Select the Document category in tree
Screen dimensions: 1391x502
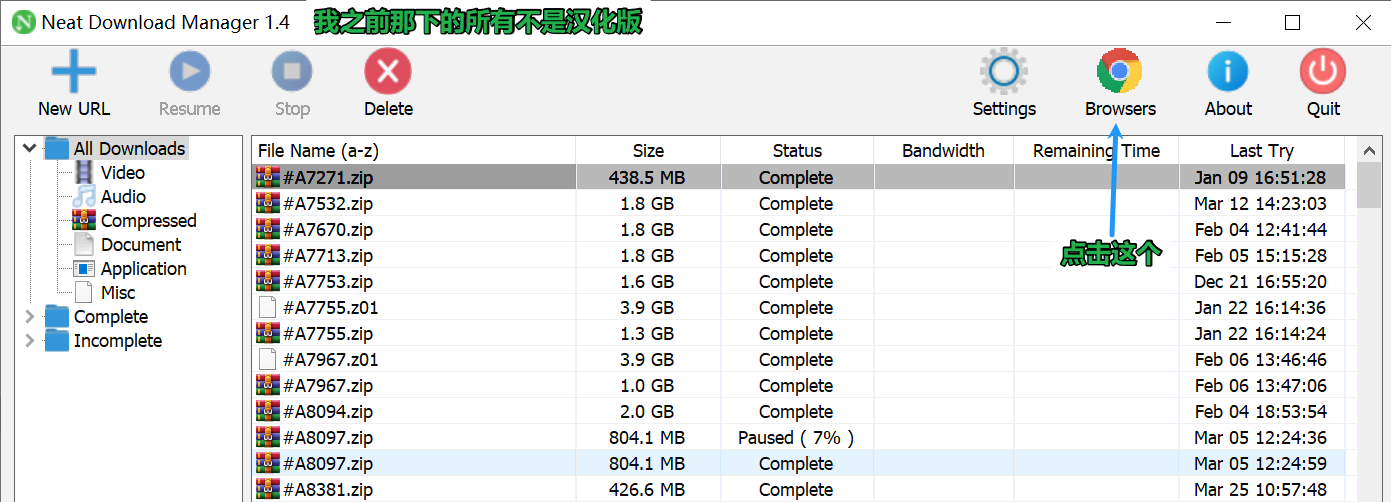(141, 245)
